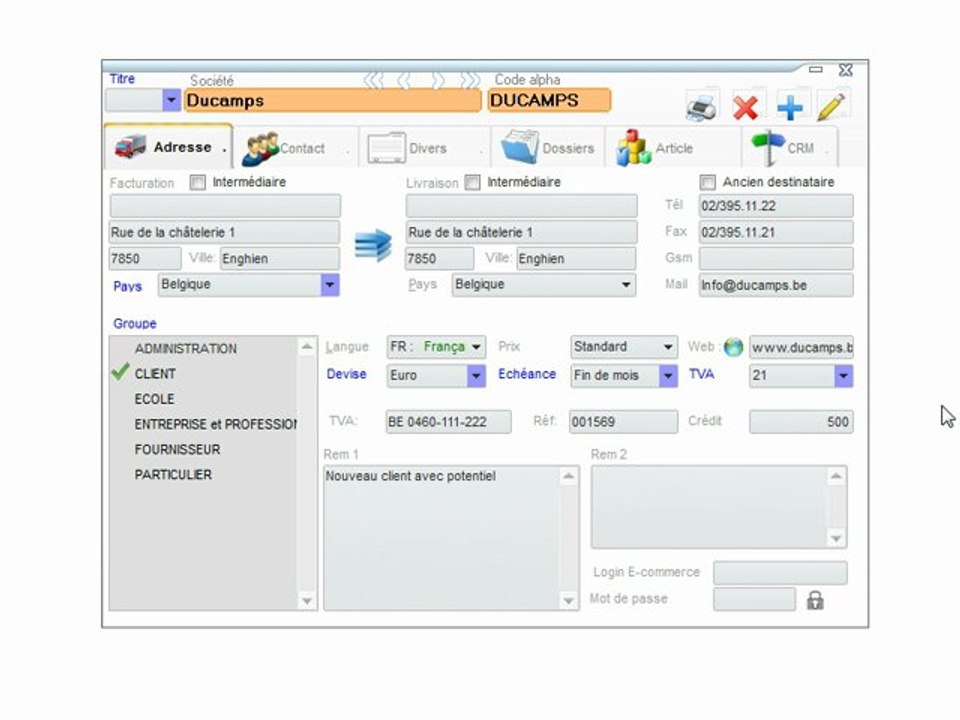Click the Rem 2 text area
This screenshot has height=720, width=960.
(708, 507)
